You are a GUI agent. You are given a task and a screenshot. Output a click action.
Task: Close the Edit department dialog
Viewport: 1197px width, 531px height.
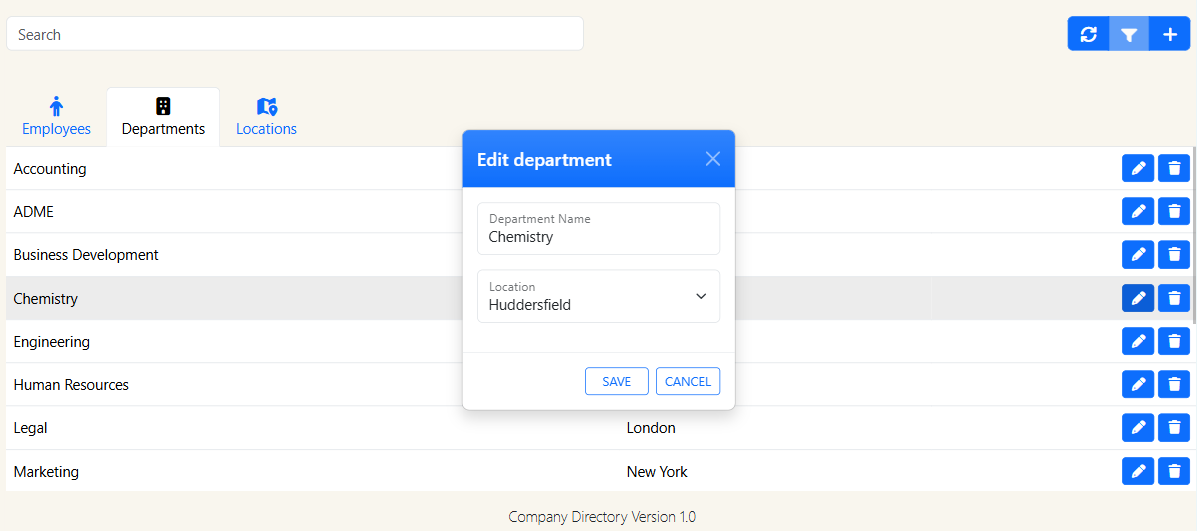(x=712, y=159)
